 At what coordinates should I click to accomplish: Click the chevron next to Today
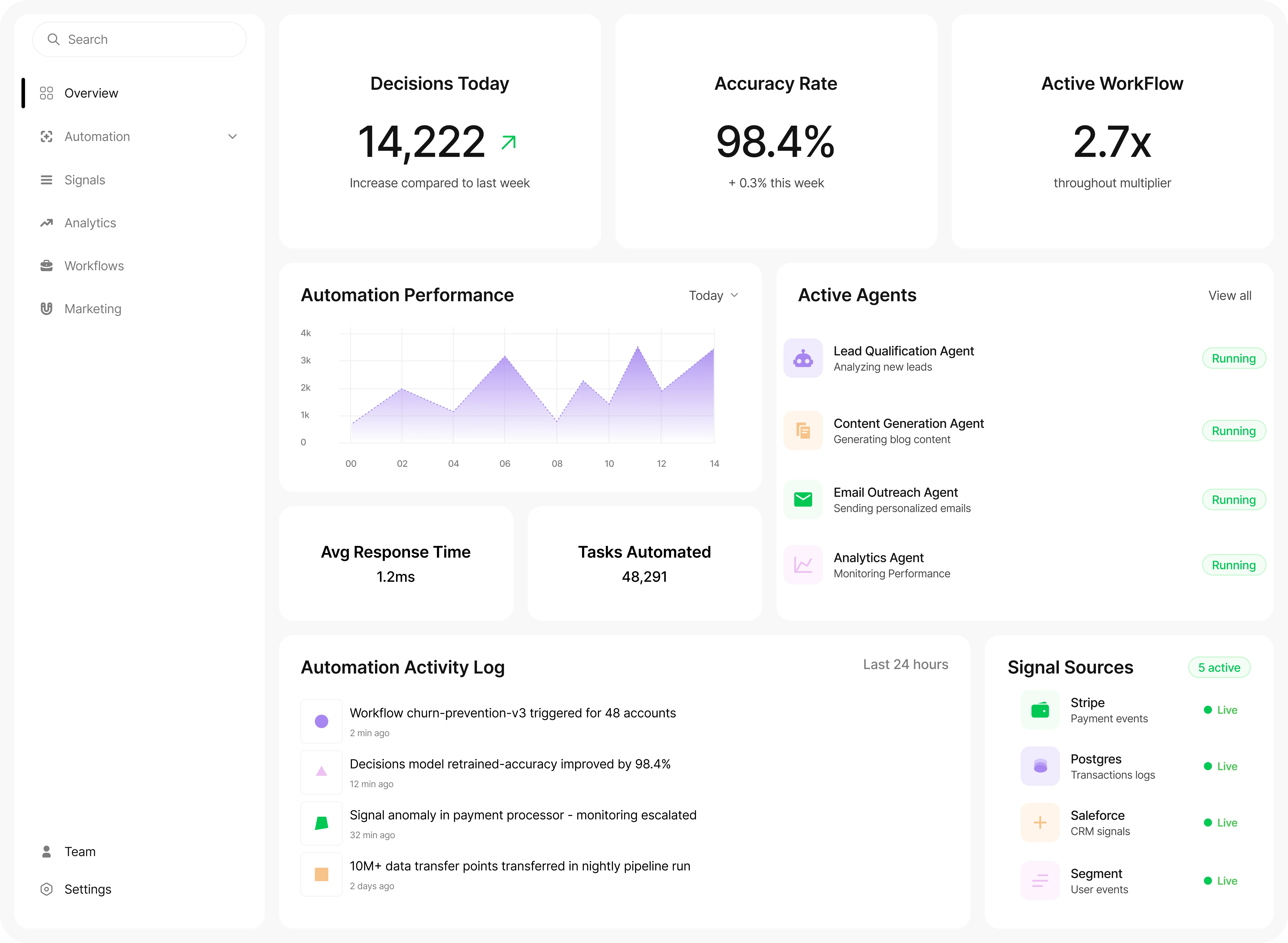coord(734,295)
